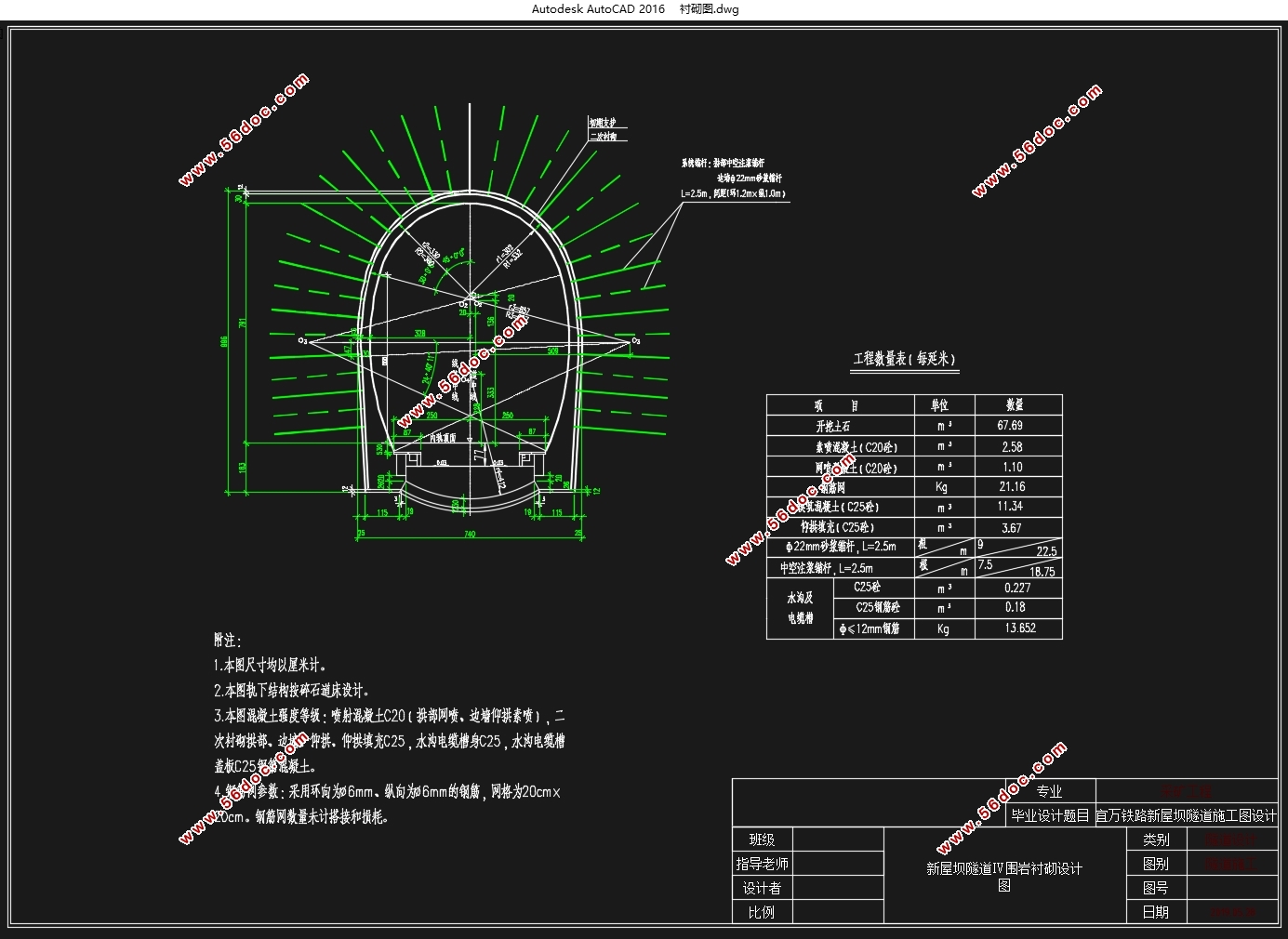Click the 指导老师 title block cell
This screenshot has width=1288, height=939.
tap(762, 864)
